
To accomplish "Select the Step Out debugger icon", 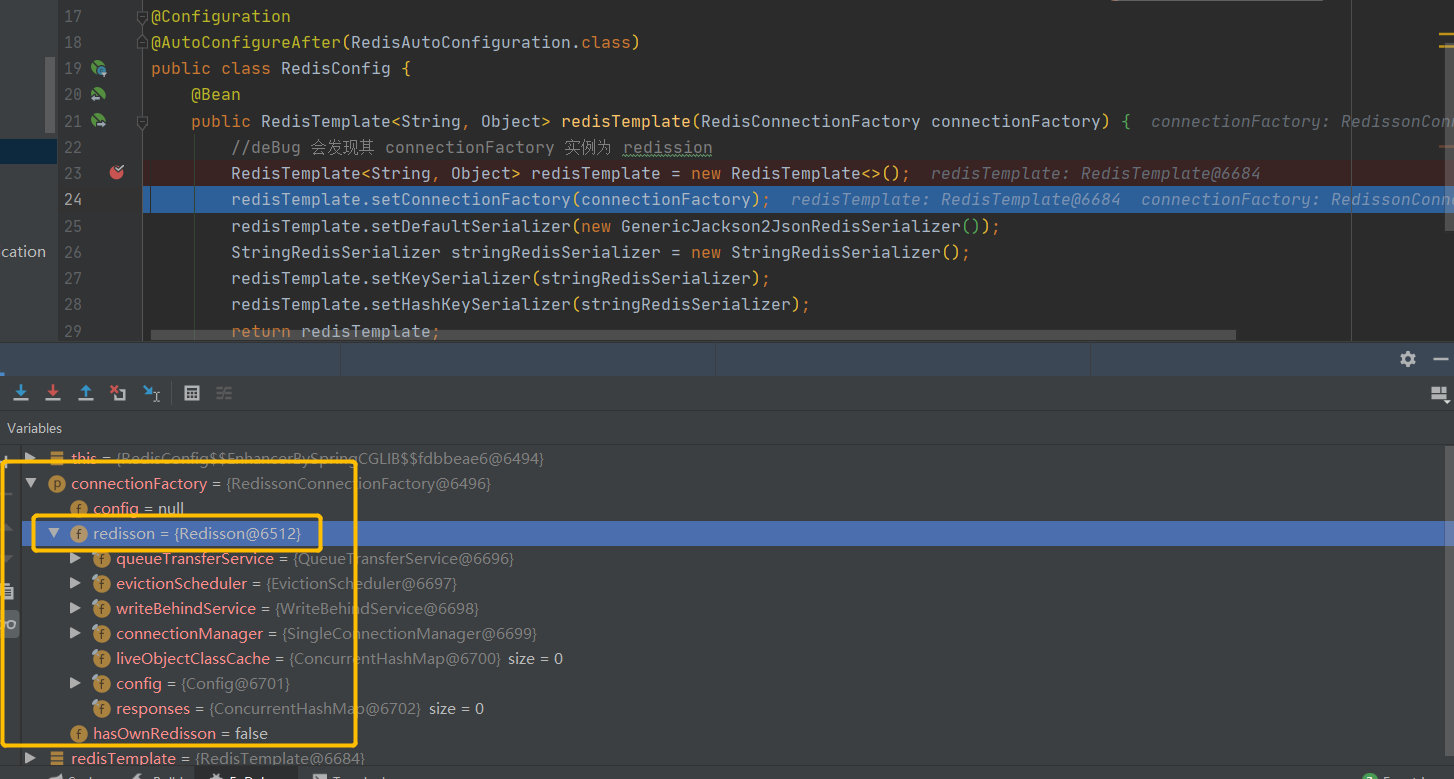I will tap(85, 392).
